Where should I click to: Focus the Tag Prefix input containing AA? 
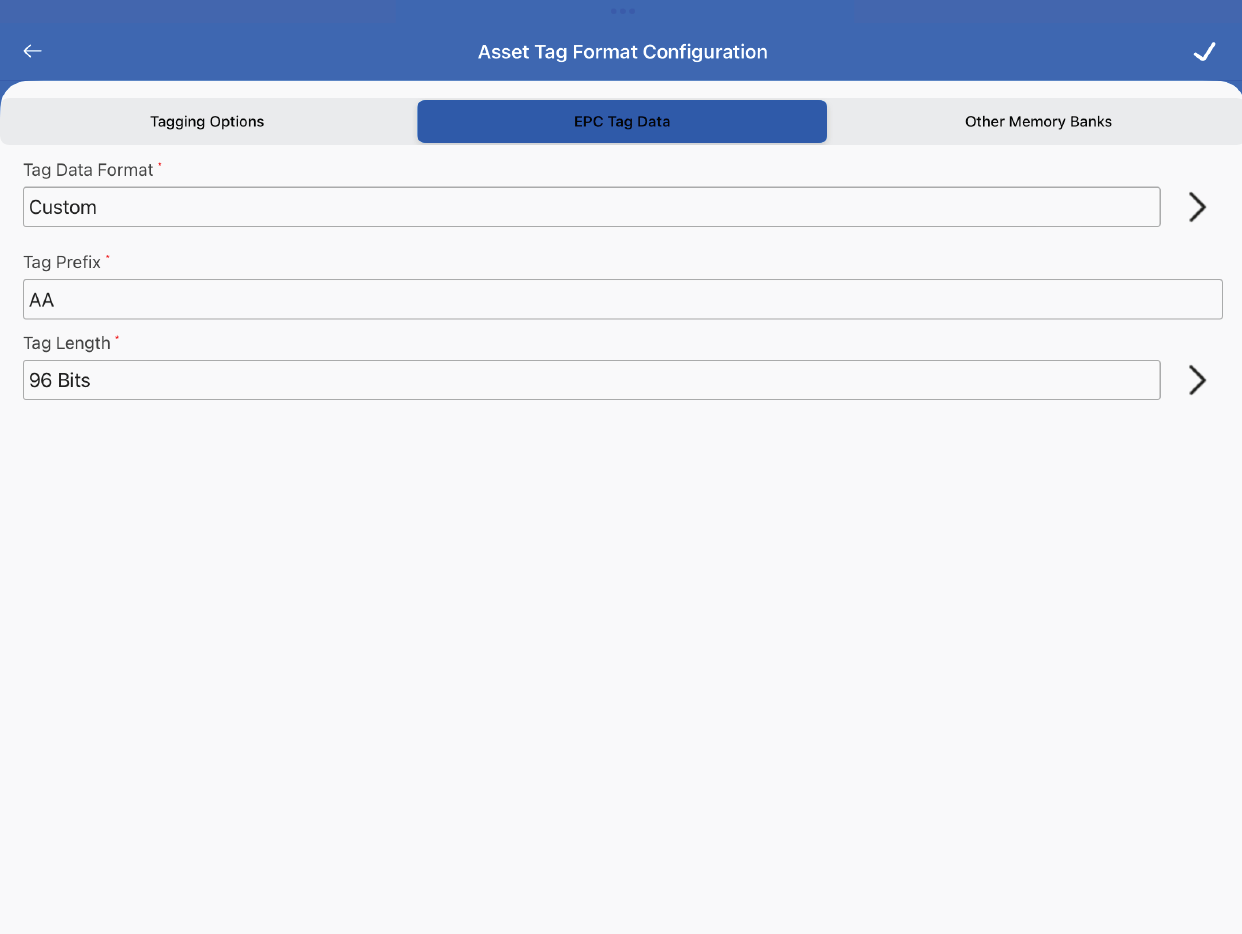(x=622, y=299)
